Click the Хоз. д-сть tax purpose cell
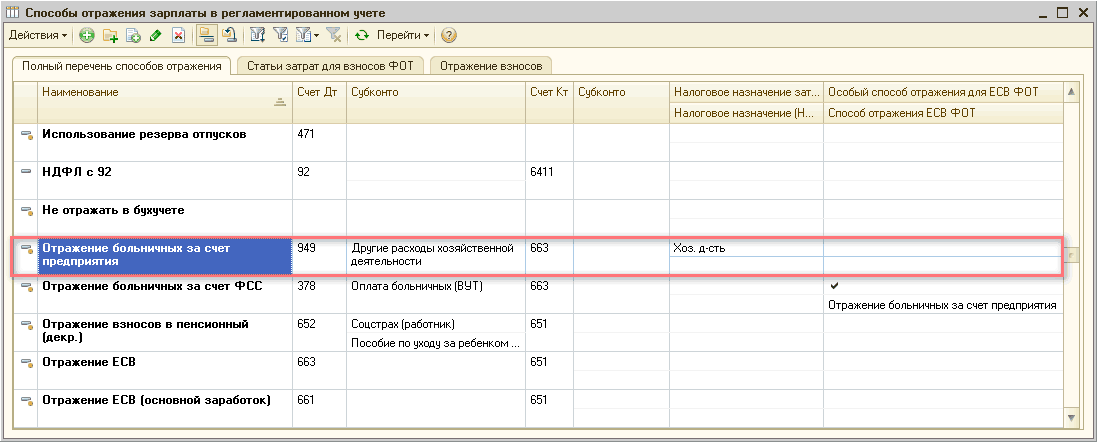This screenshot has width=1097, height=442. coord(746,248)
